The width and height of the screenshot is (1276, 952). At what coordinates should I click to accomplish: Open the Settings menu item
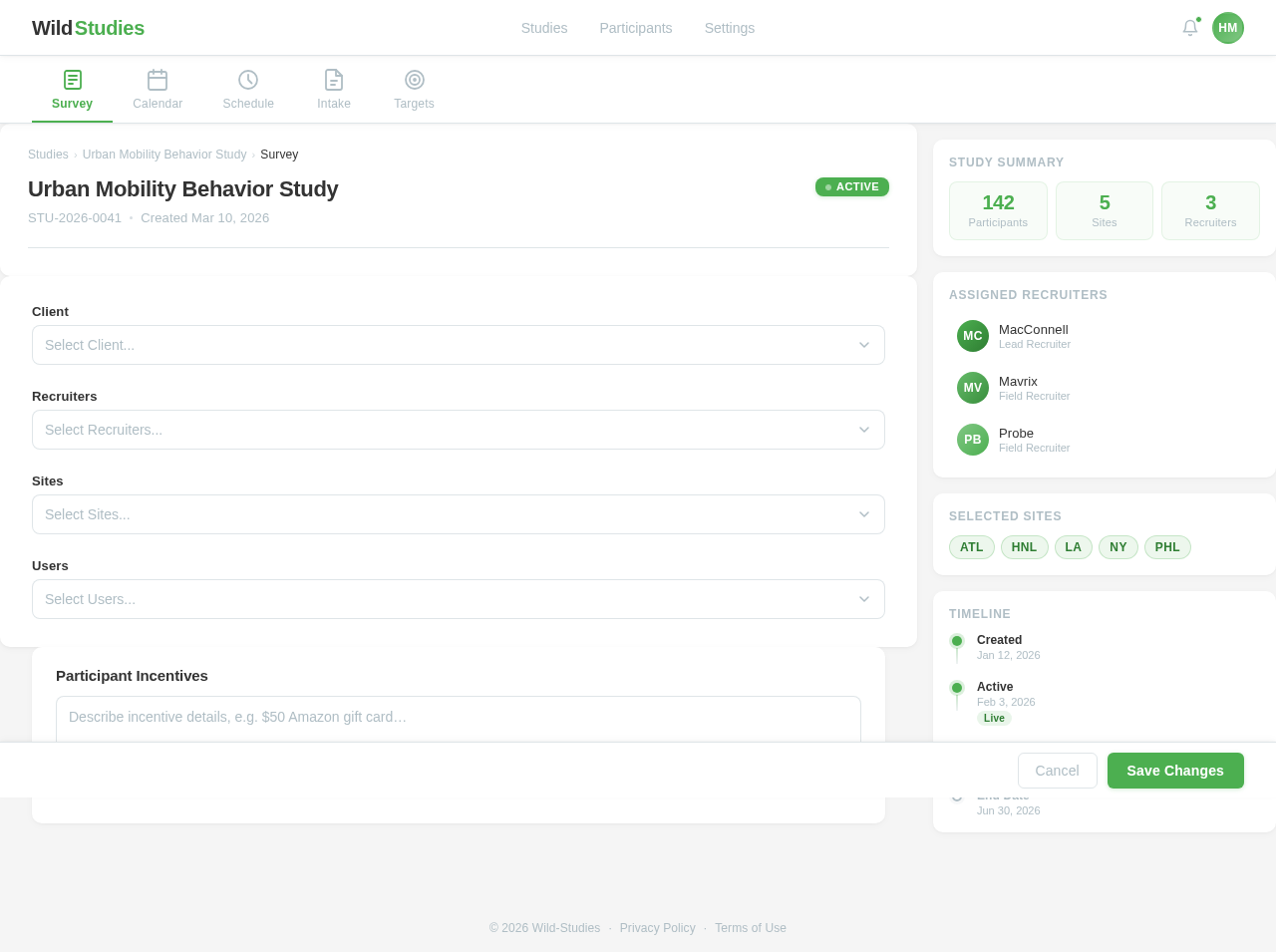click(x=729, y=26)
